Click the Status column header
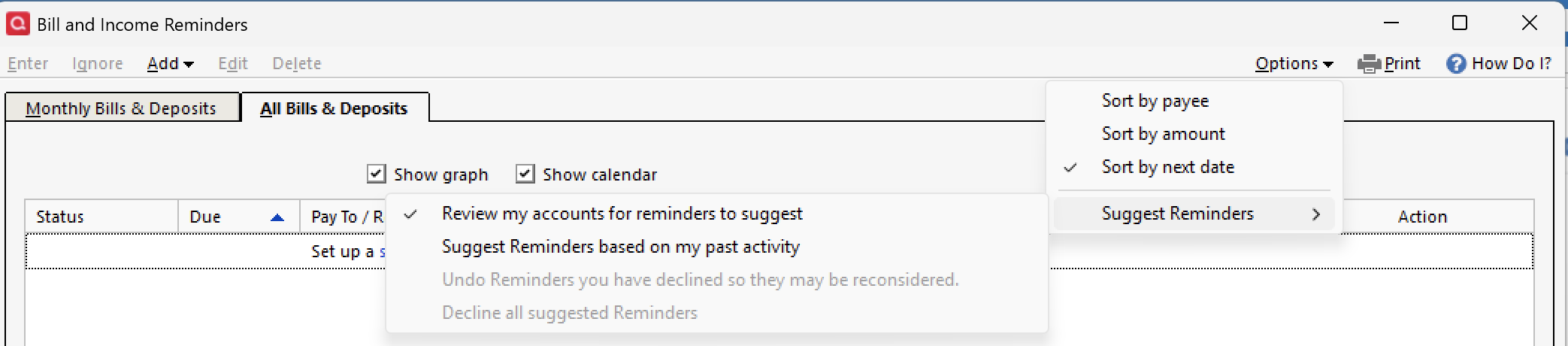1568x346 pixels. [x=101, y=217]
